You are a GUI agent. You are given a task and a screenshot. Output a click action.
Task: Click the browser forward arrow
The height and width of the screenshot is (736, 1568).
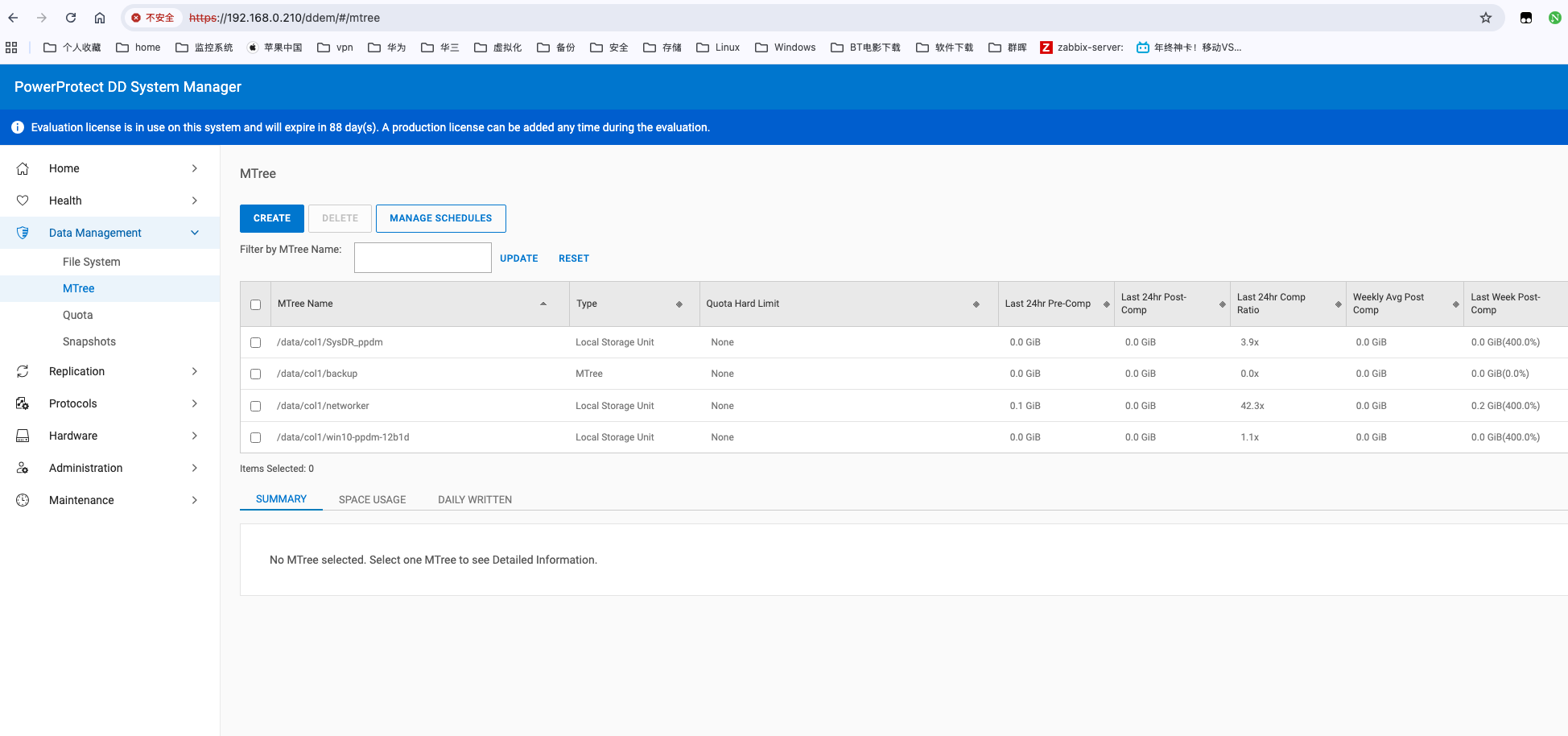(42, 18)
